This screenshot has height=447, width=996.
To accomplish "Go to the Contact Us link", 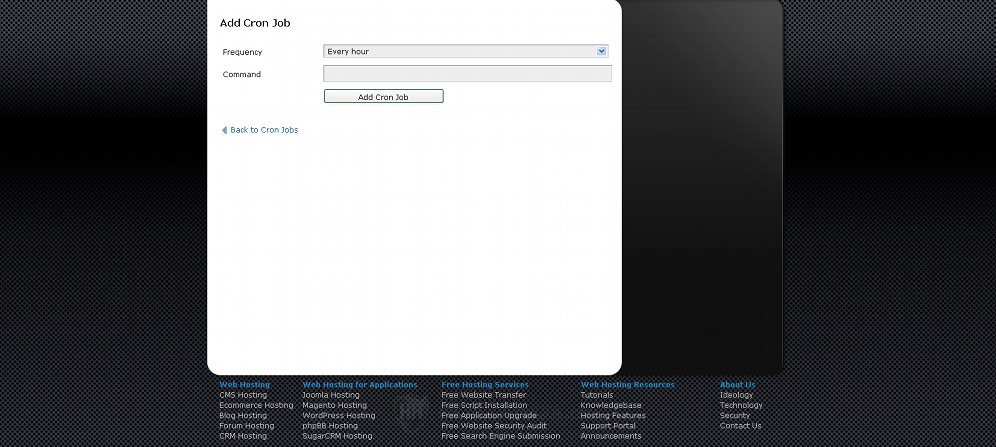I will 741,425.
